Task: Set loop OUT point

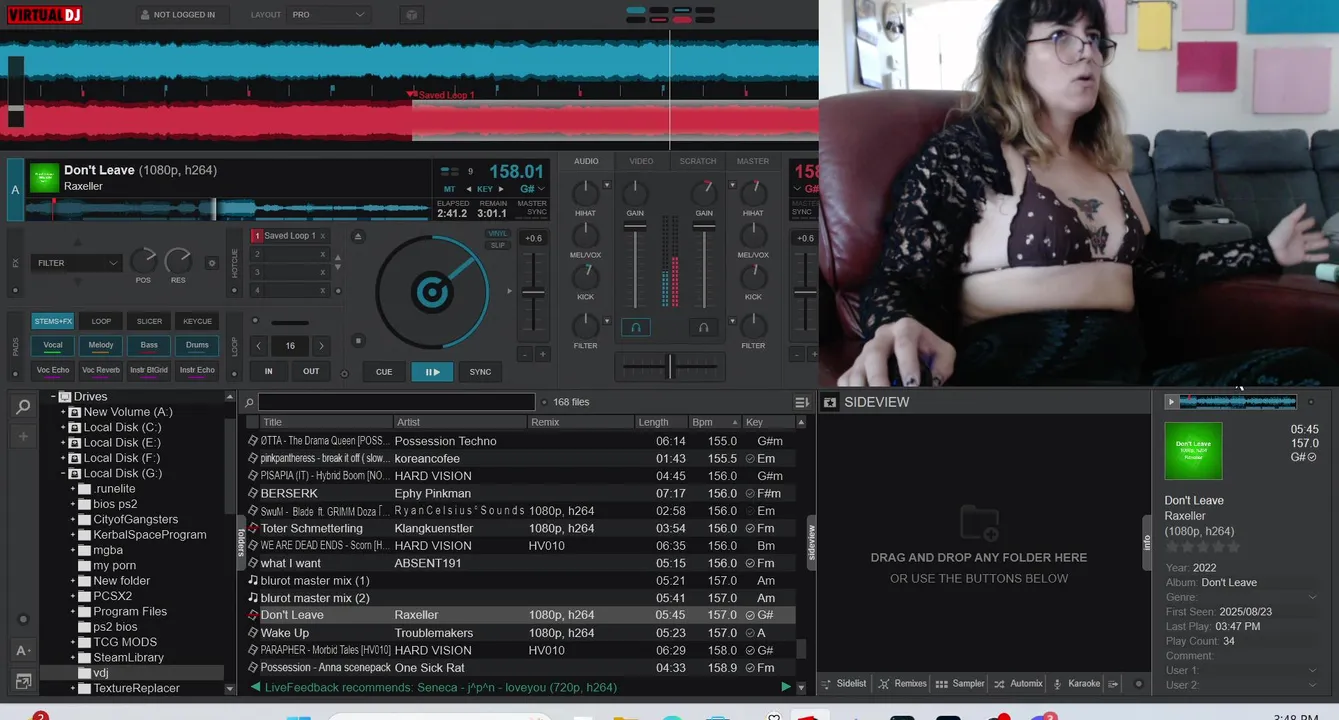Action: pos(311,371)
